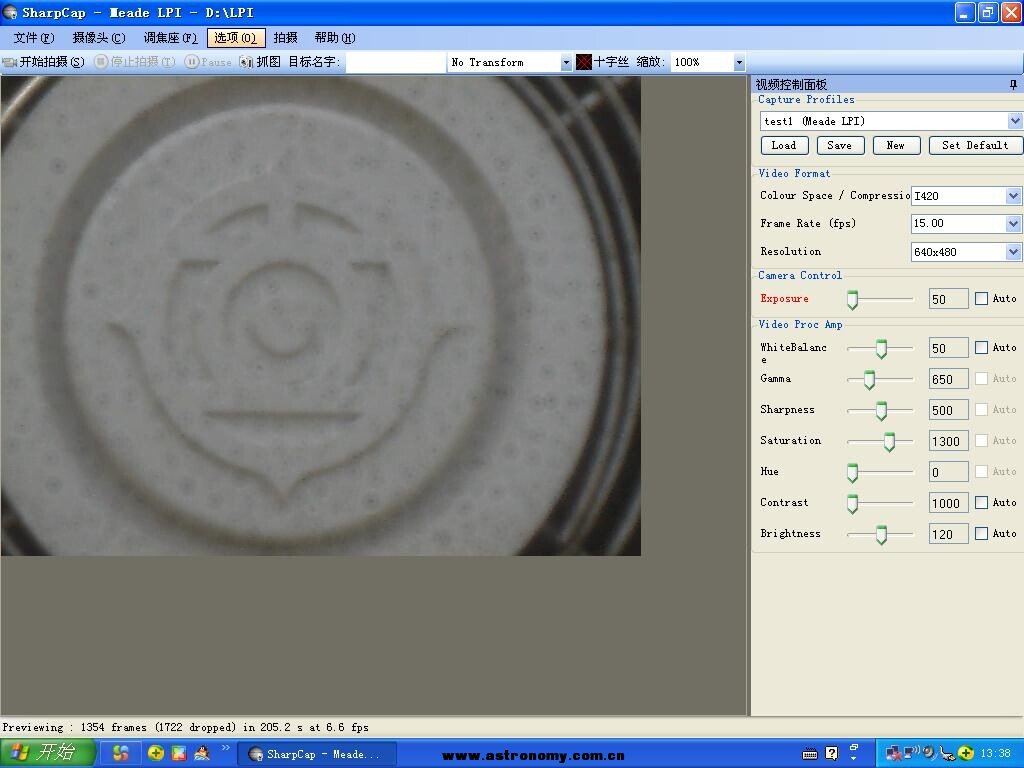Open the 文件(F) menu
The height and width of the screenshot is (768, 1024).
point(34,38)
